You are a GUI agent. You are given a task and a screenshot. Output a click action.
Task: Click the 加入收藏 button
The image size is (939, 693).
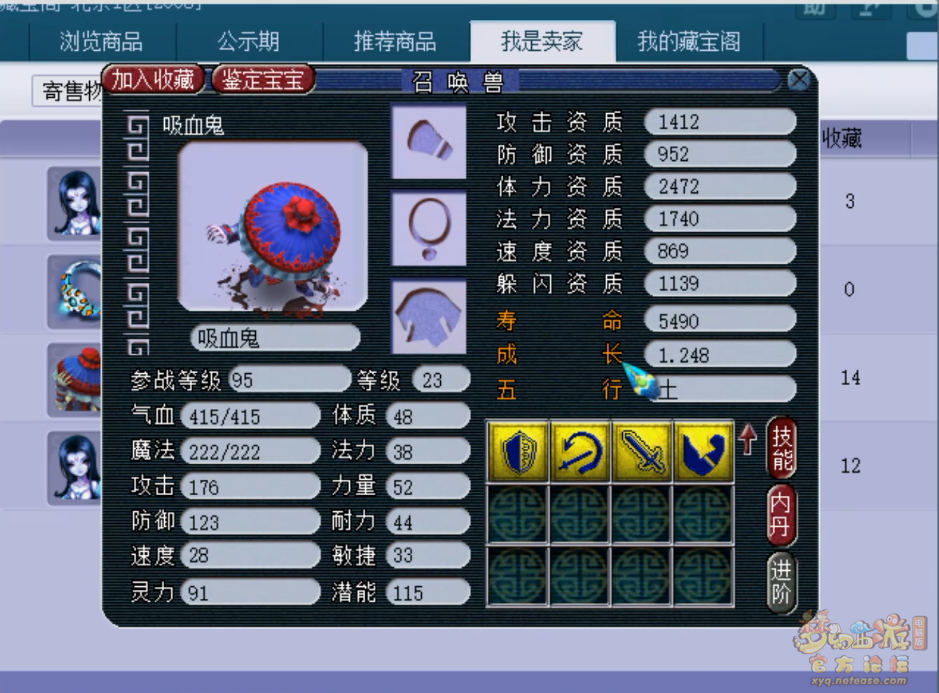[x=153, y=79]
